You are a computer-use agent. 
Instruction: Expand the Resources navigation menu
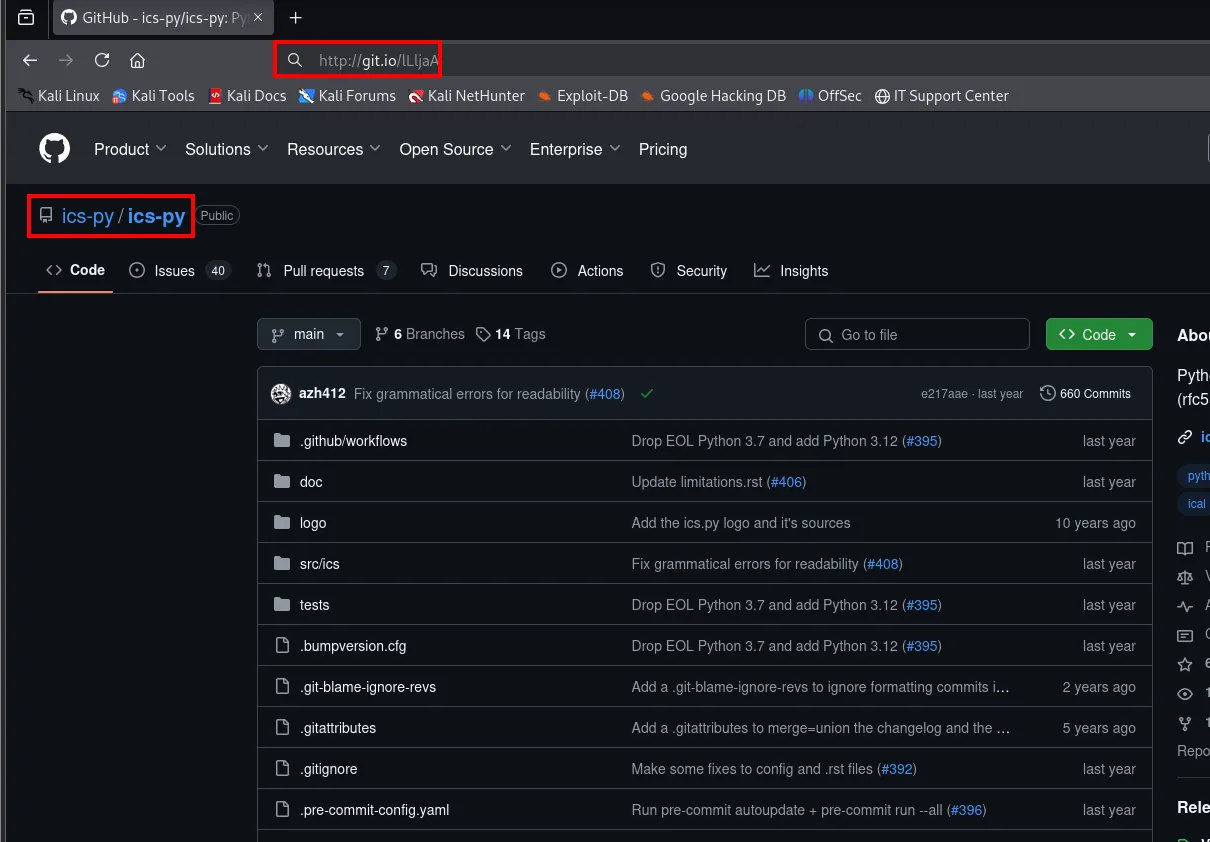(x=334, y=149)
